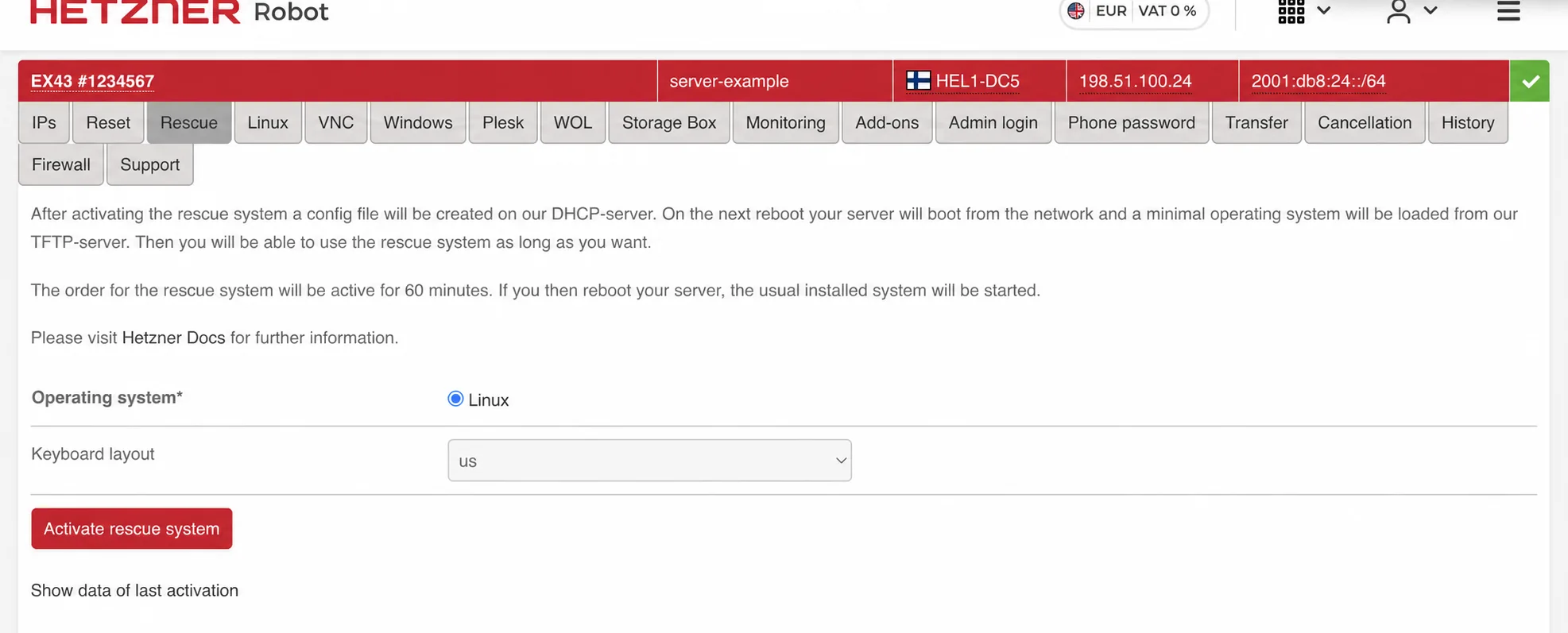
Task: Select the Linux radio button
Action: (x=455, y=399)
